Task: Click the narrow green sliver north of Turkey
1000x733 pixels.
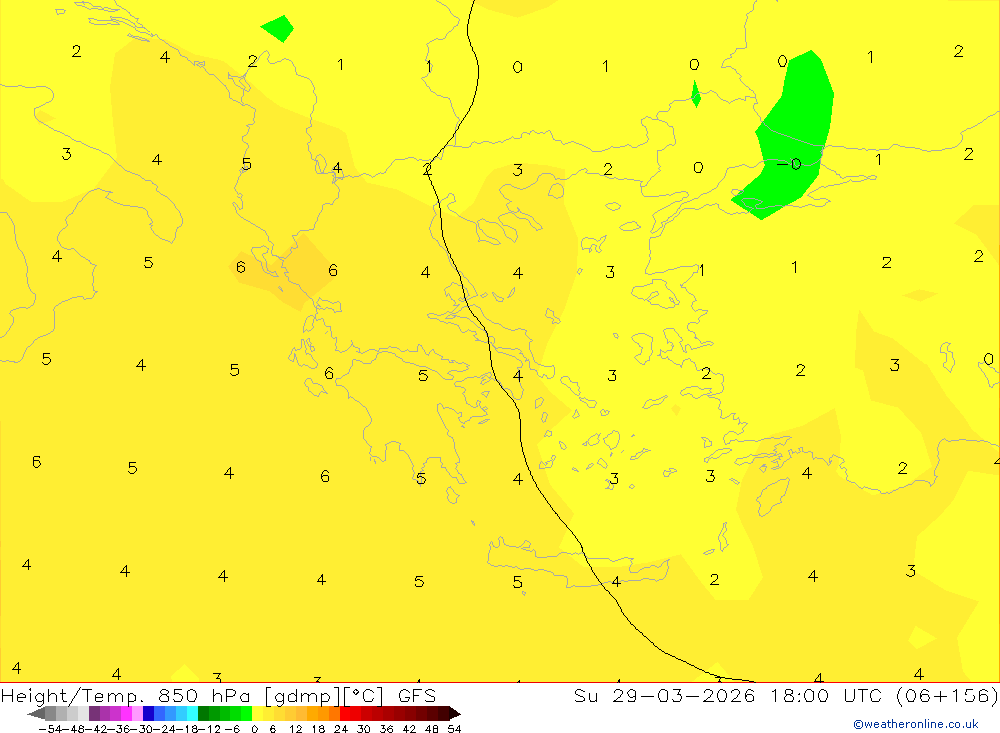Action: click(696, 94)
